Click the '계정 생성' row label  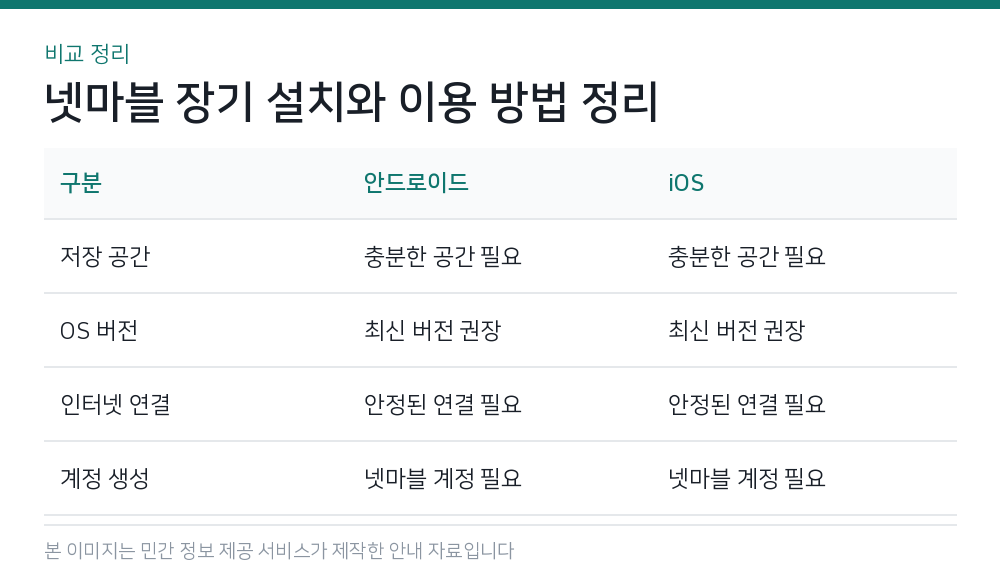click(x=105, y=478)
